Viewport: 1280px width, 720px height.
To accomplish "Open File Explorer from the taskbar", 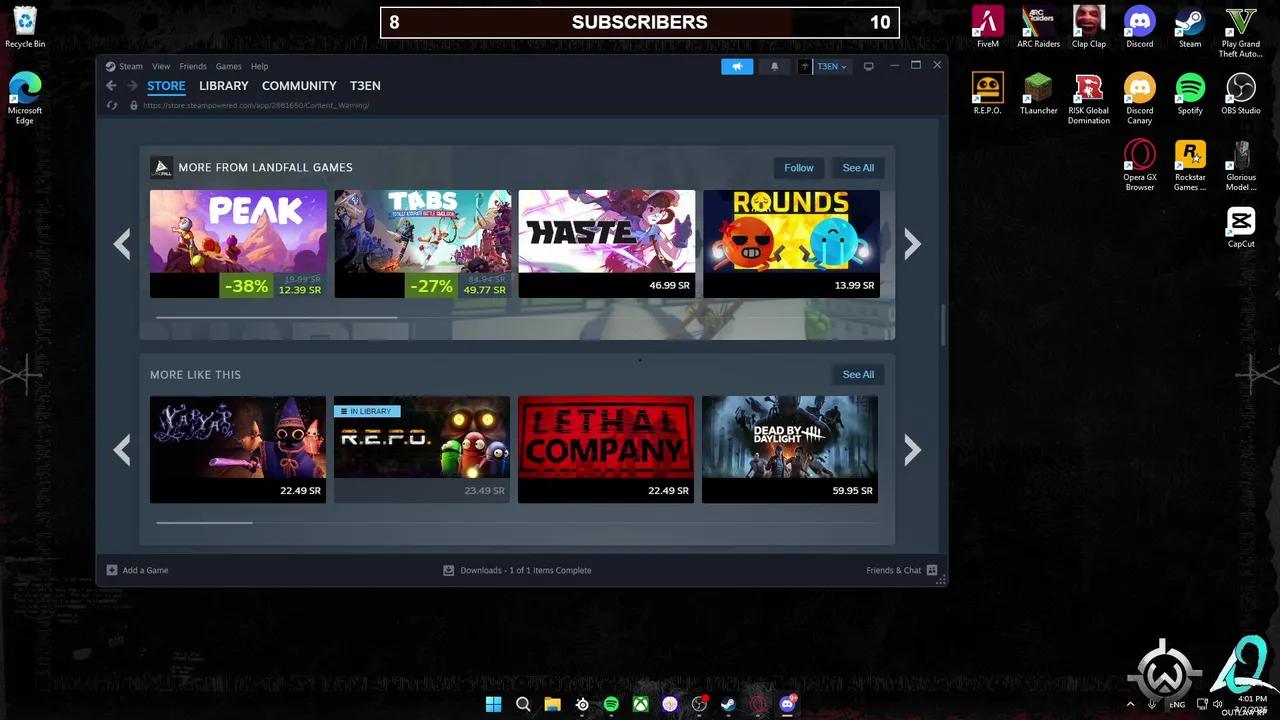I will (x=552, y=704).
